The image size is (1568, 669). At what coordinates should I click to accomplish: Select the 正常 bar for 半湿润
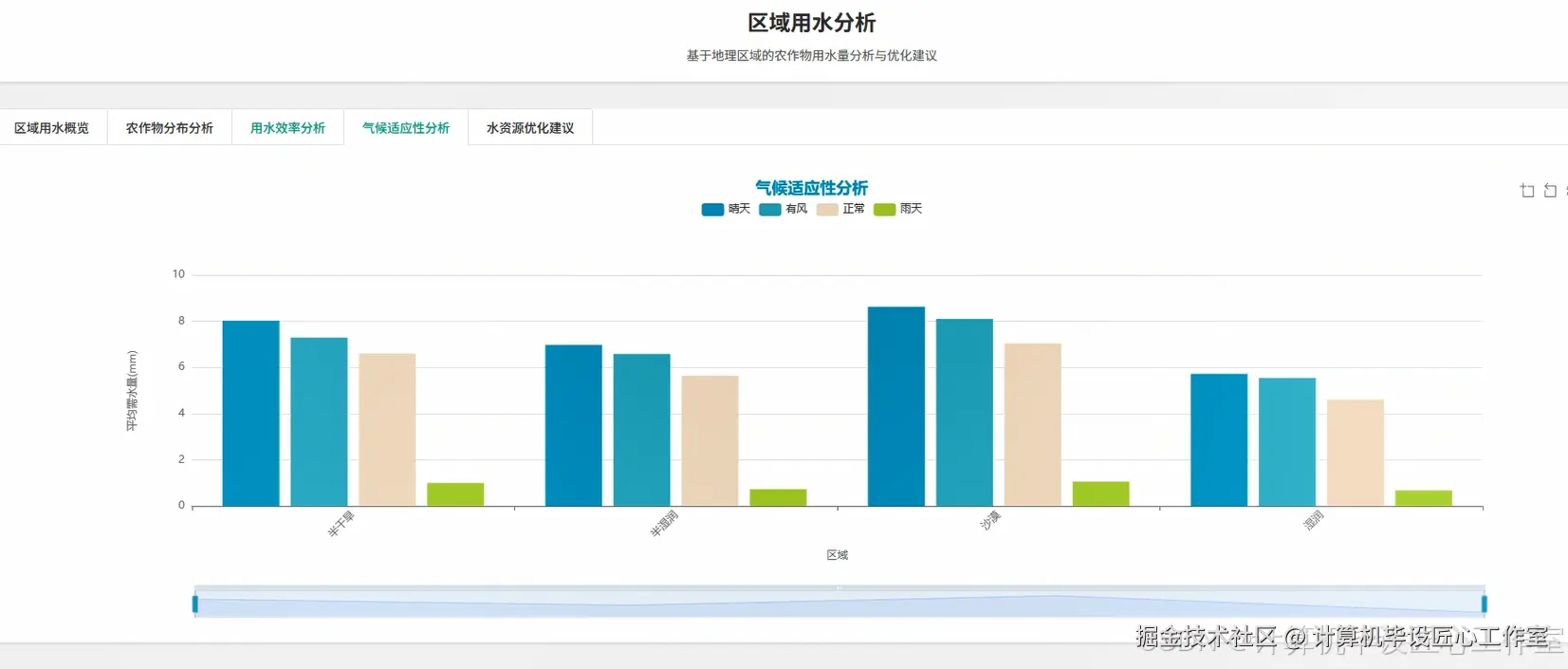pos(710,441)
